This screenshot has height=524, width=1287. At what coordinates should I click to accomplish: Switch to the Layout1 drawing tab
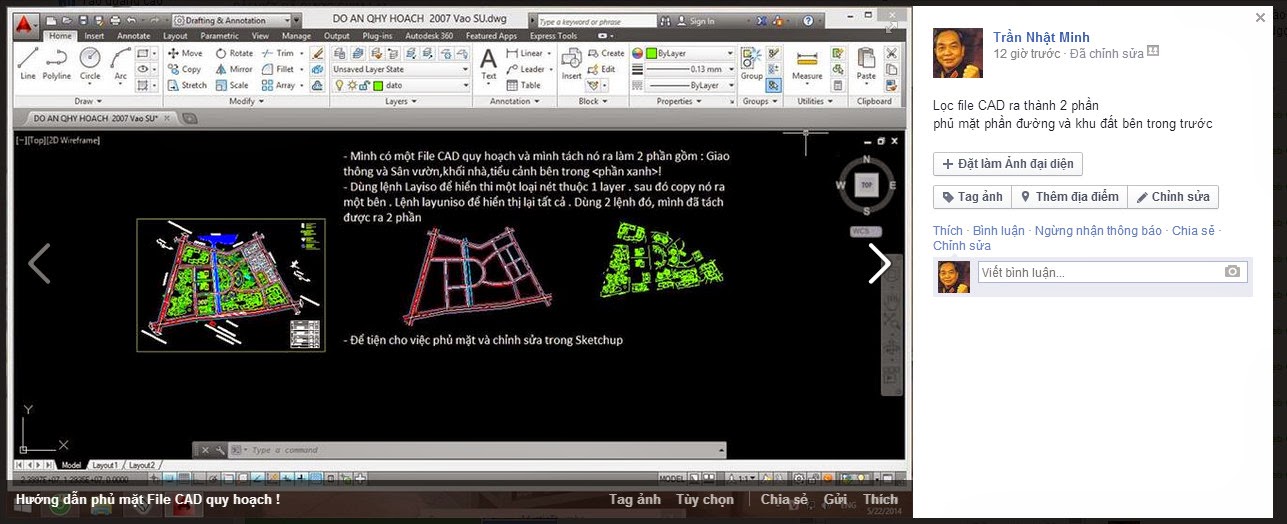[105, 465]
